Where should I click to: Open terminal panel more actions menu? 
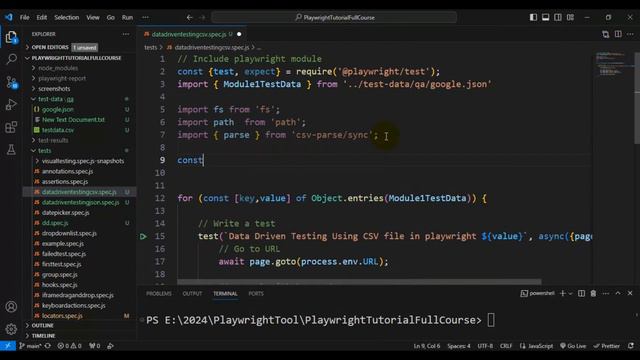606,293
